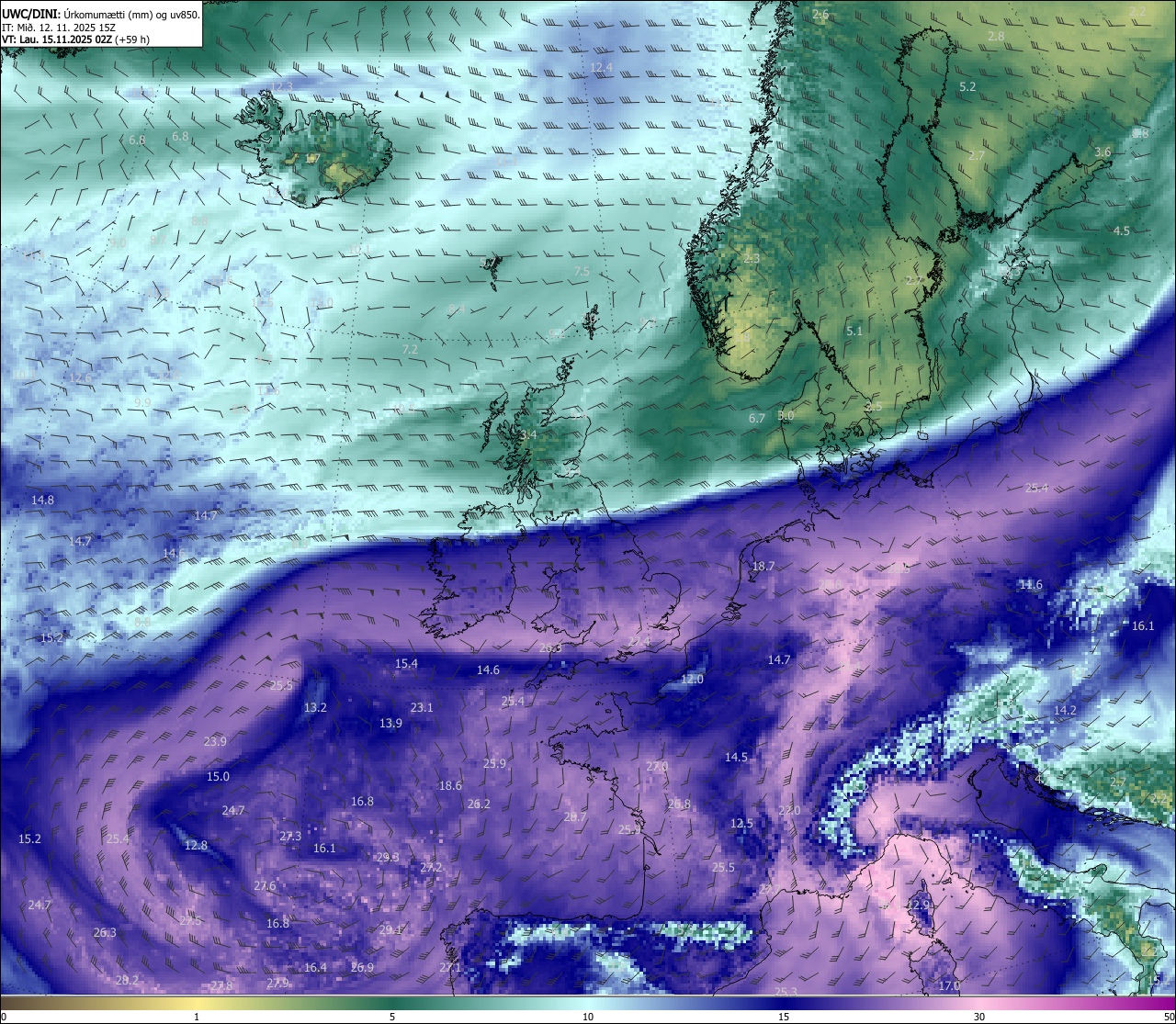Click the map value 26.8
Image resolution: width=1176 pixels, height=1024 pixels.
pos(679,804)
